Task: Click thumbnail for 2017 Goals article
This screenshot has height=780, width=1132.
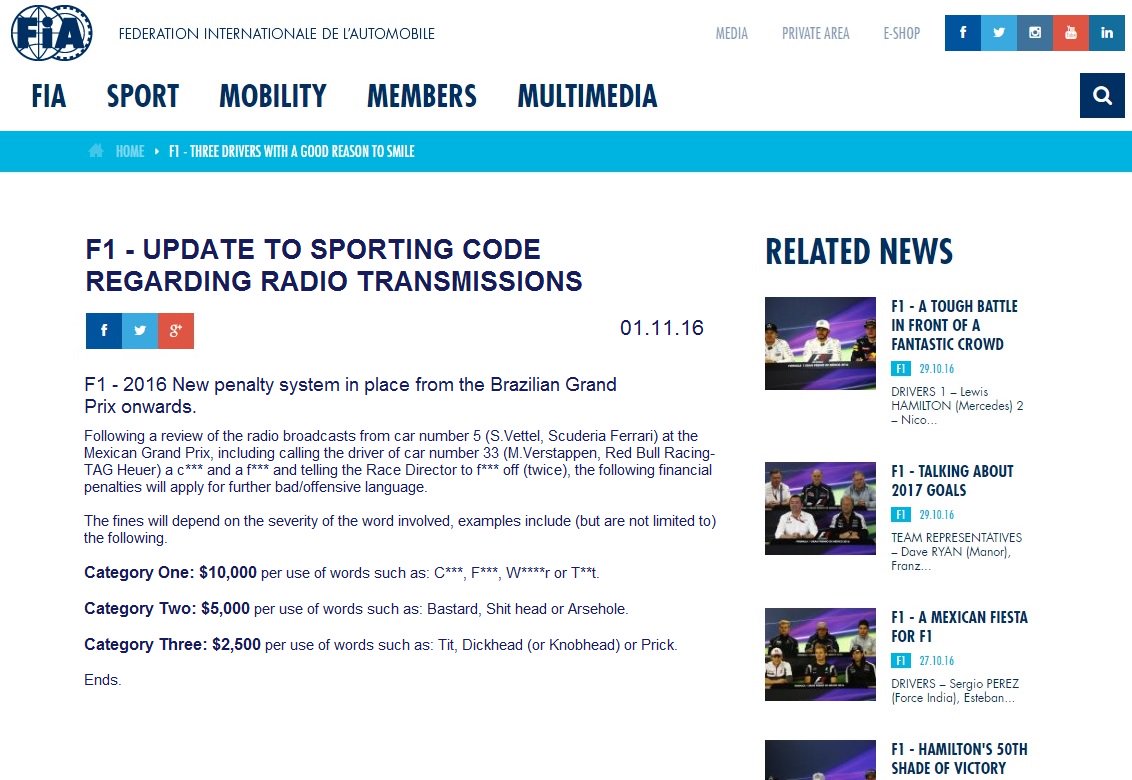Action: pos(820,508)
